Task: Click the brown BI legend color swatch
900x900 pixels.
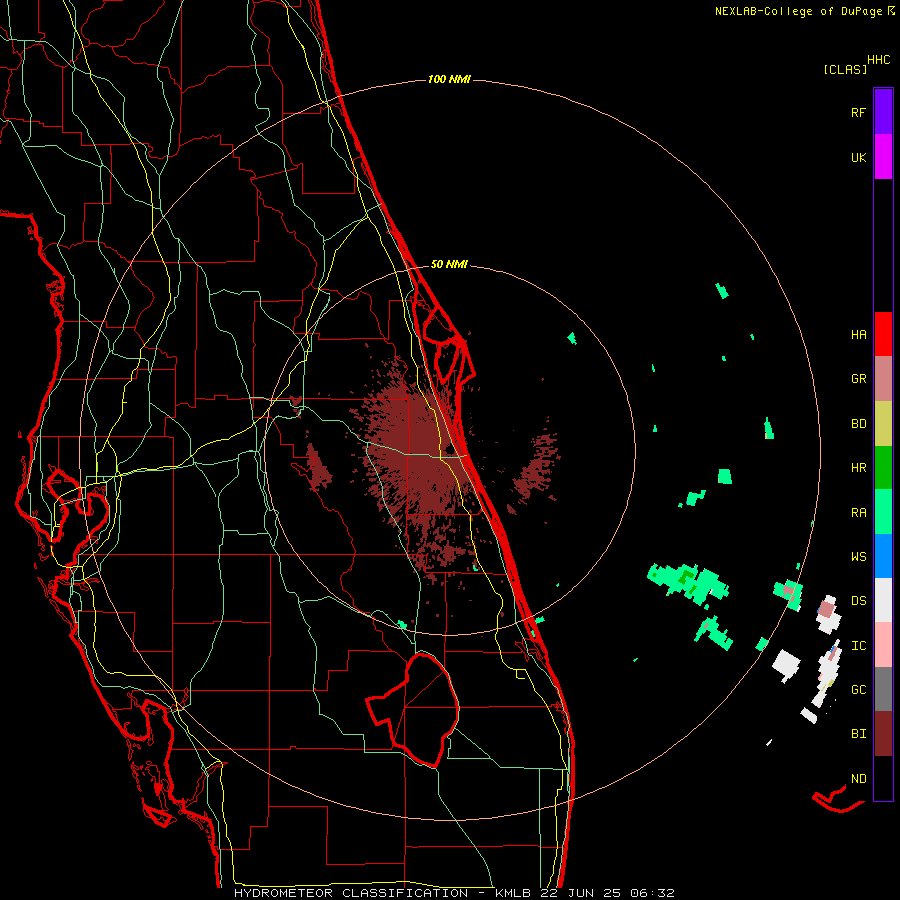Action: [x=883, y=734]
